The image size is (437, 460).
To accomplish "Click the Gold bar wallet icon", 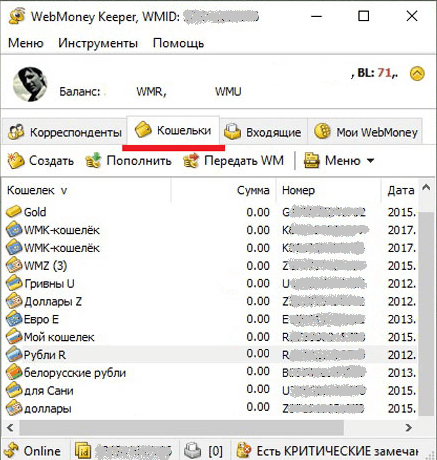I will tap(14, 211).
